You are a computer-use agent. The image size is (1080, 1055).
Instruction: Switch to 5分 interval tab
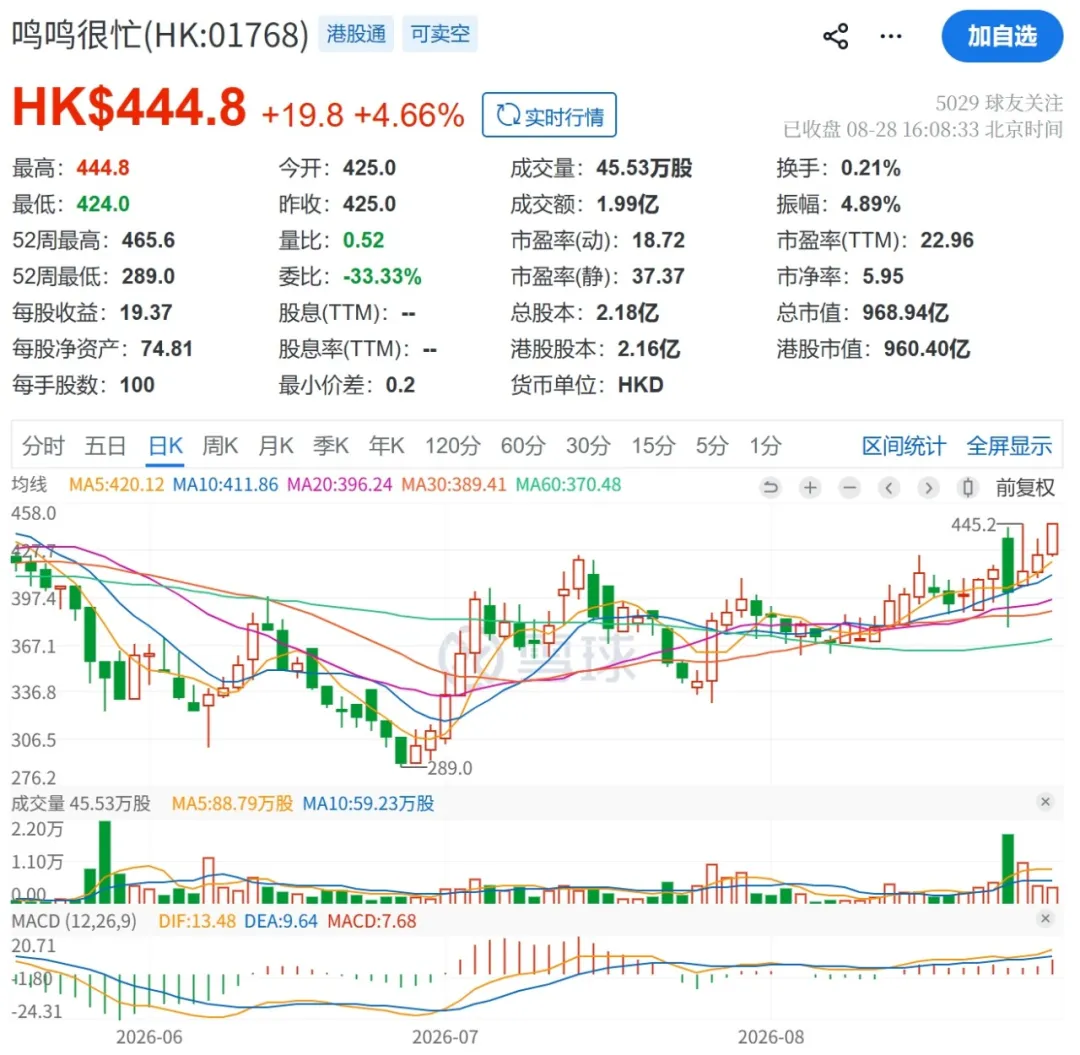point(712,446)
